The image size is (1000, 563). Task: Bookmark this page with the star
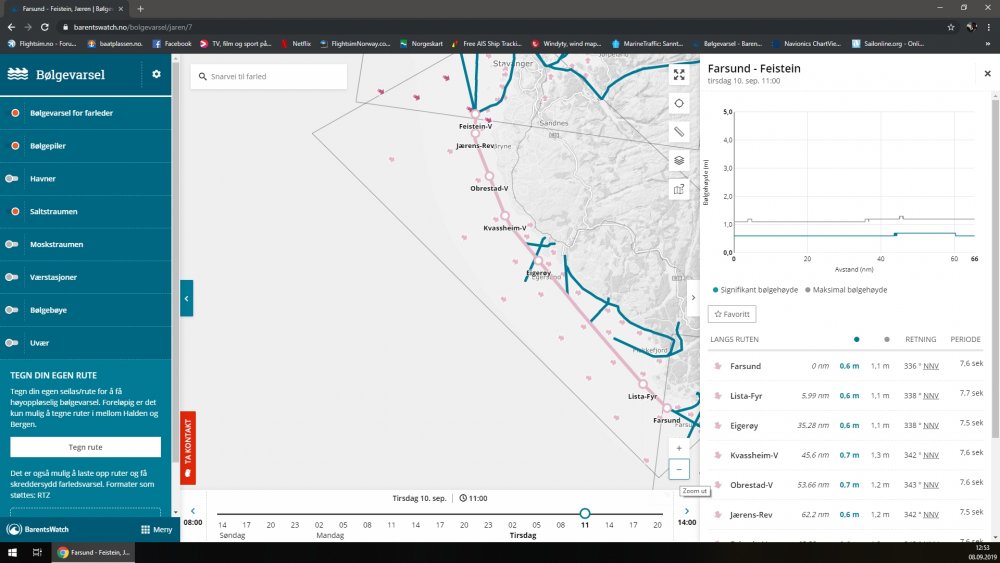(951, 27)
